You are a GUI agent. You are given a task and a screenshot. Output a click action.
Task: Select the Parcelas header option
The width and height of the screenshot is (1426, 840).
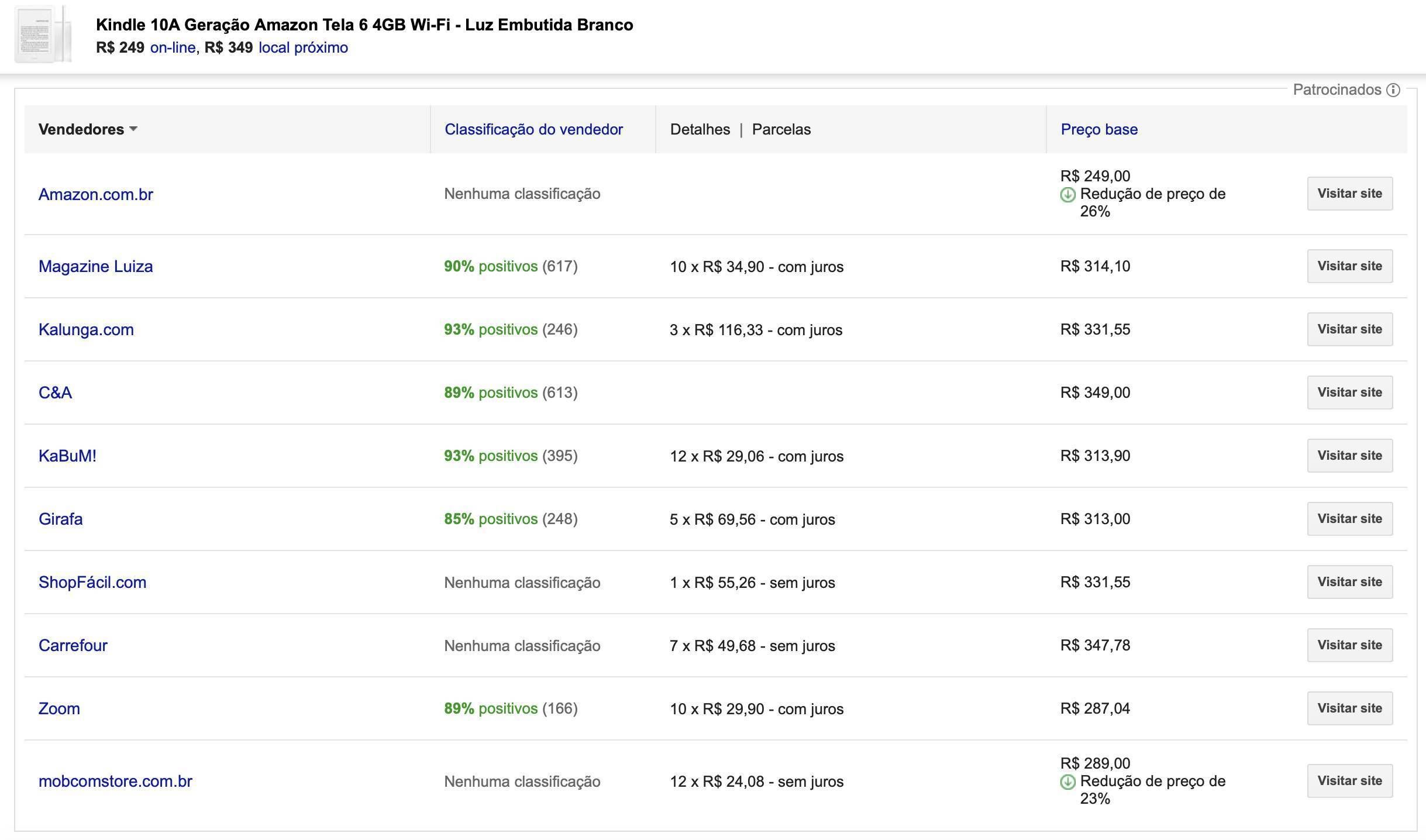781,129
